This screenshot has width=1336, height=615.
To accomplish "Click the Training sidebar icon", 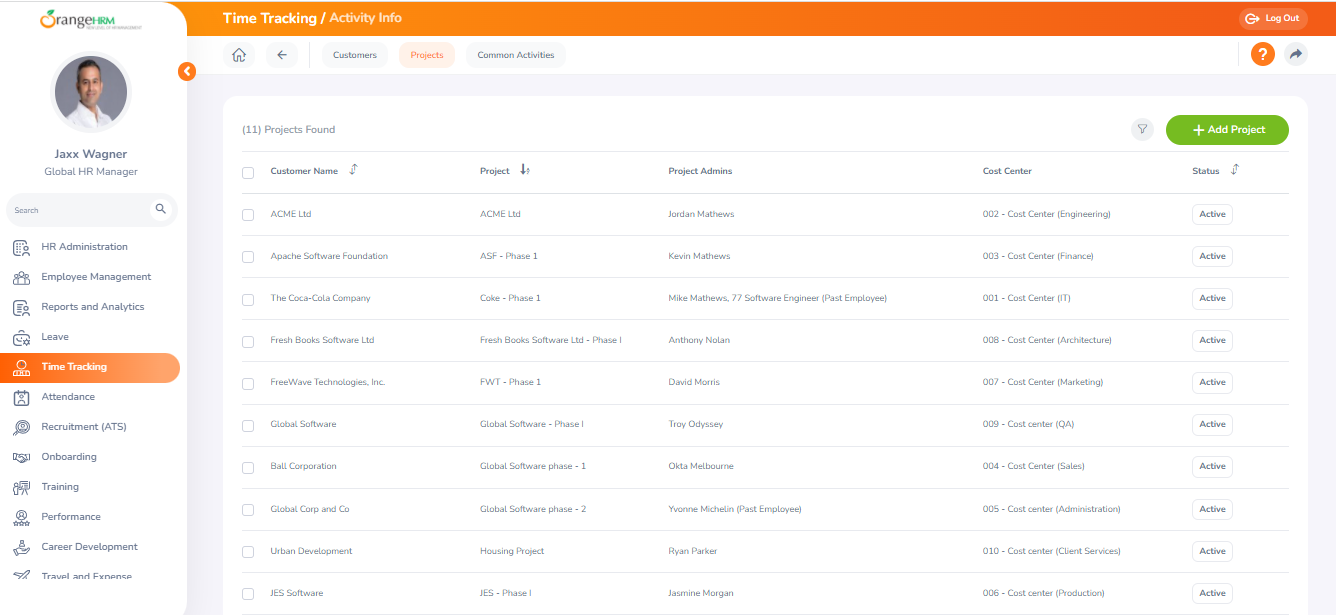I will click(21, 487).
